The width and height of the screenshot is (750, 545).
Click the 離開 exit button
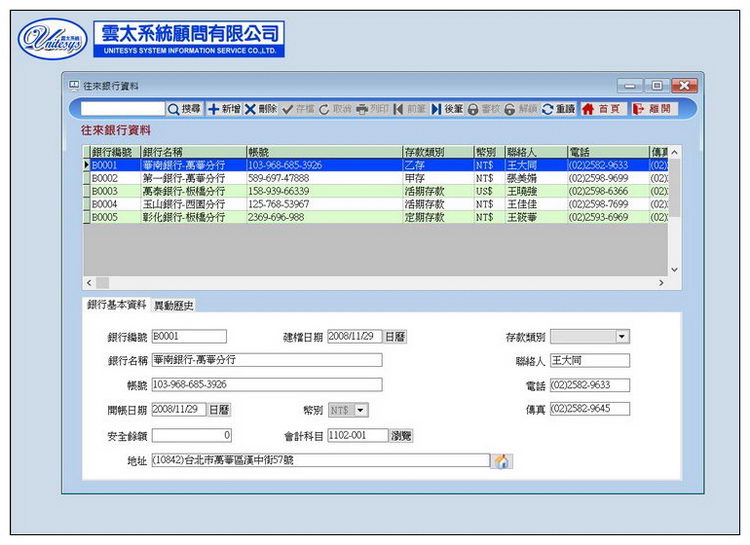652,108
